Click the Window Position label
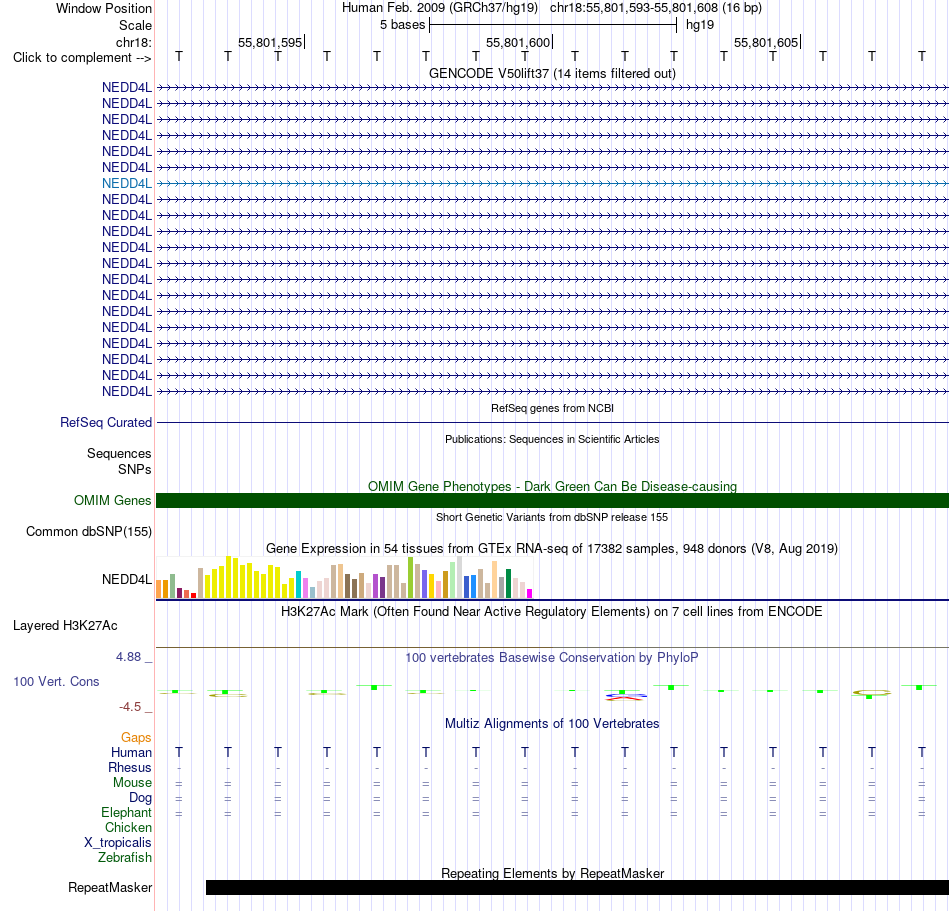Image resolution: width=950 pixels, height=911 pixels. (104, 8)
